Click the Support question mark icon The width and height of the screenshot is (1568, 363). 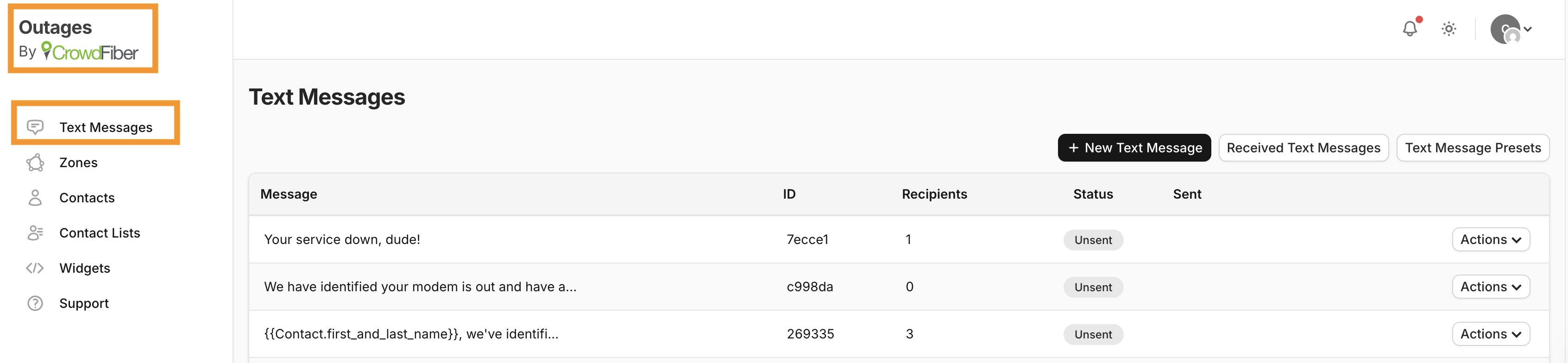tap(35, 303)
